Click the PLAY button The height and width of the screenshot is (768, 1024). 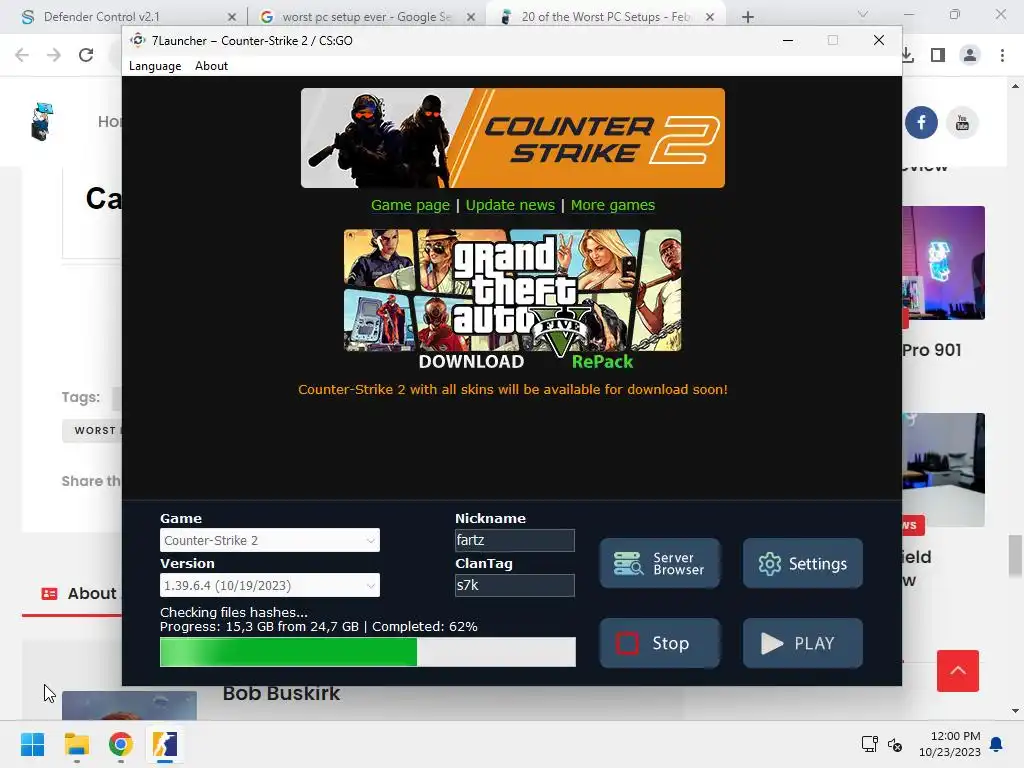click(x=803, y=643)
